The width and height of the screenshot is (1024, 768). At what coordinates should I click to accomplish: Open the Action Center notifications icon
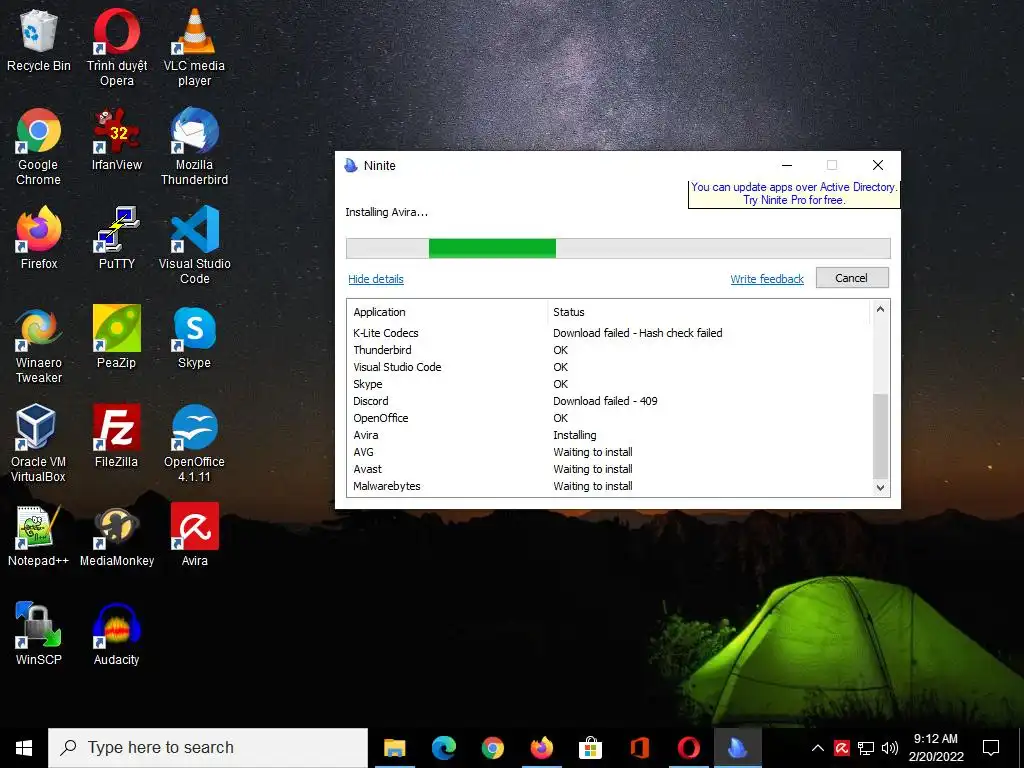click(x=991, y=748)
